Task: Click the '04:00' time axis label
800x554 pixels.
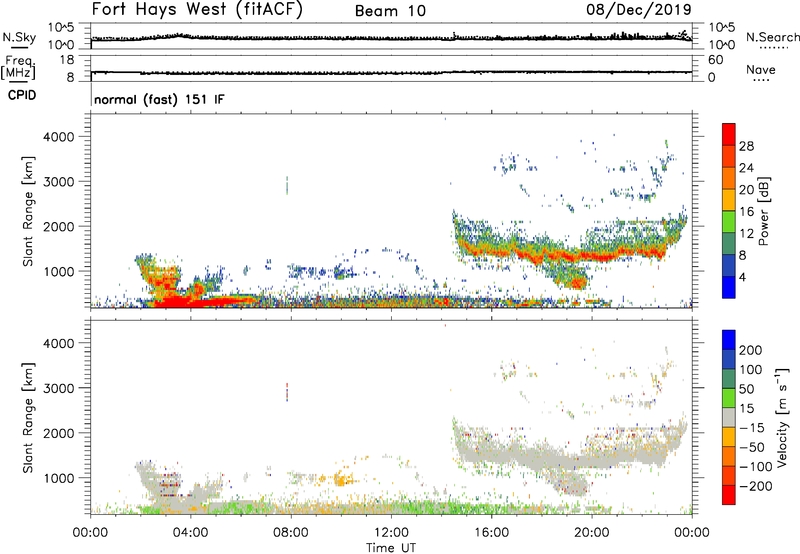Action: (190, 533)
